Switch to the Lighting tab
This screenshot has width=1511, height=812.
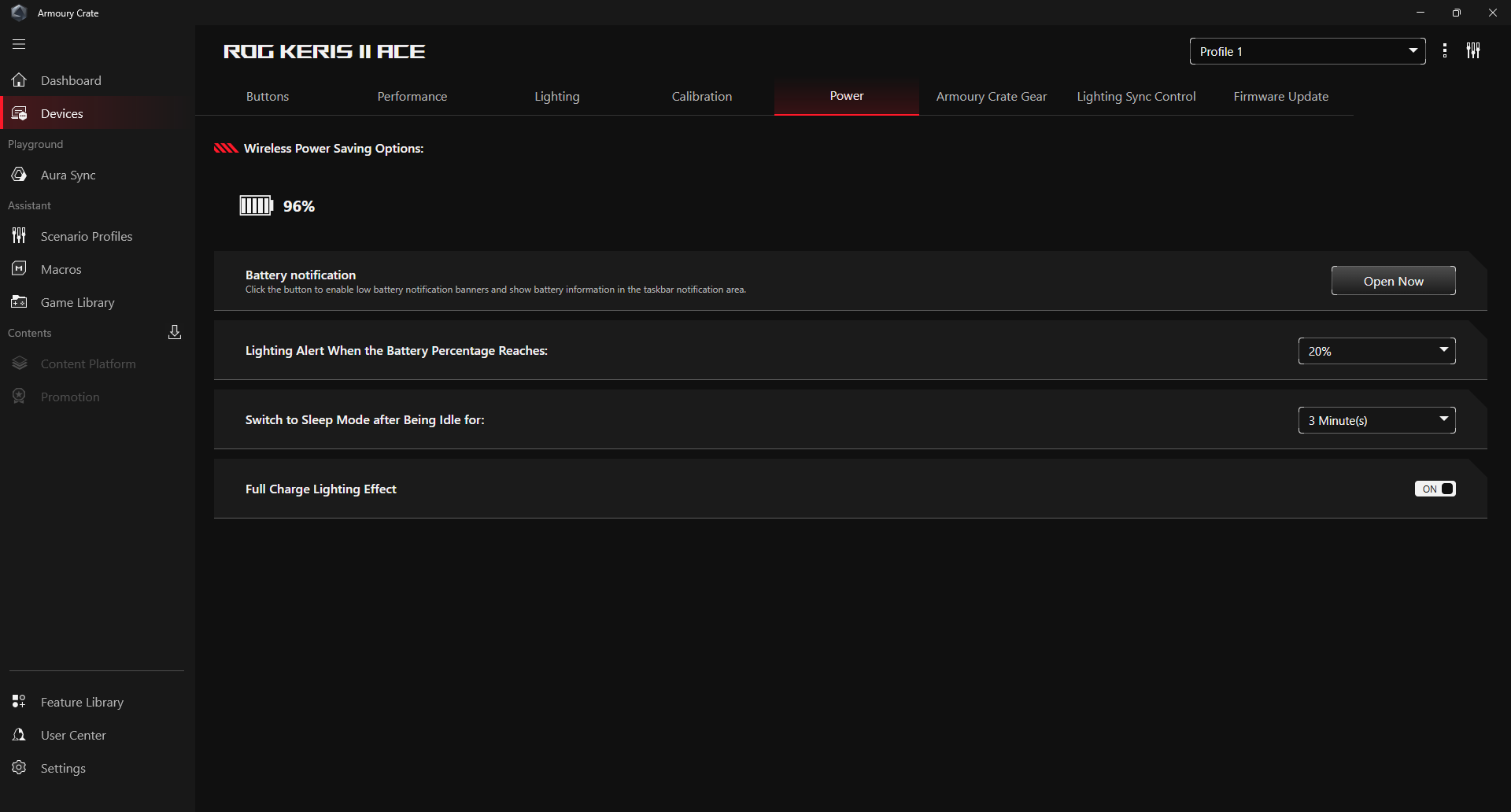pyautogui.click(x=557, y=96)
